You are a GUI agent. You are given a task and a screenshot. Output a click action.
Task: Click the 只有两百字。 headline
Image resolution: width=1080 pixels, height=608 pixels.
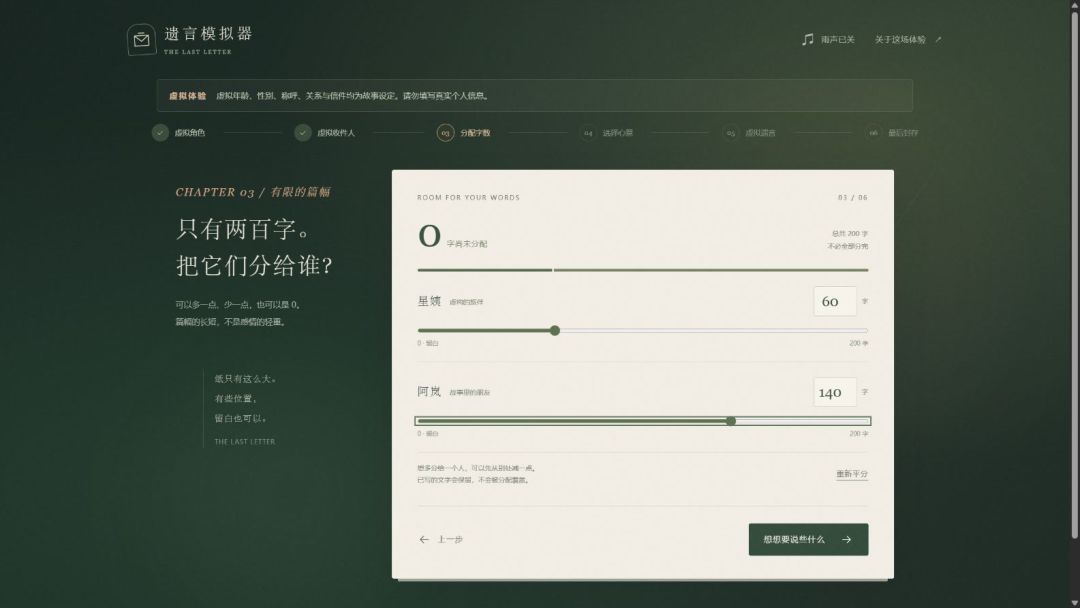tap(244, 229)
